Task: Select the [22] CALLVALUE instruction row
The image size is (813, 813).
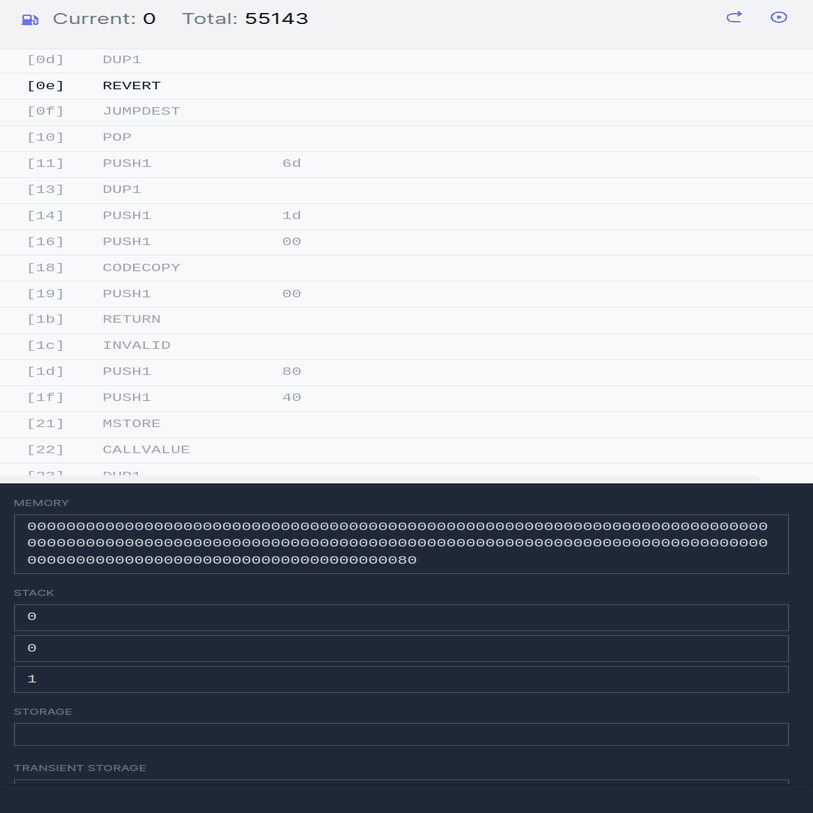Action: [406, 450]
